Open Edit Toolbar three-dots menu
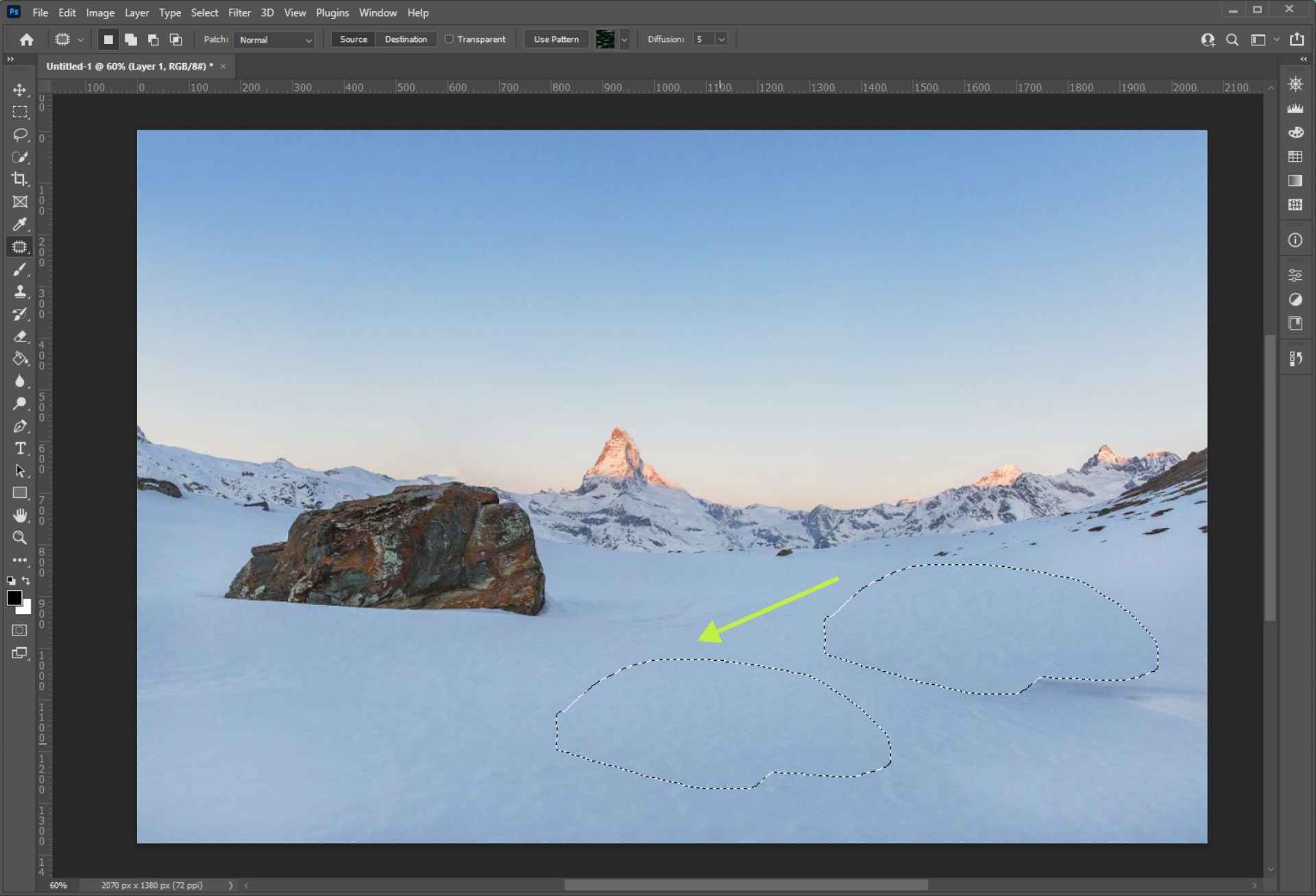Viewport: 1316px width, 896px height. coord(20,560)
